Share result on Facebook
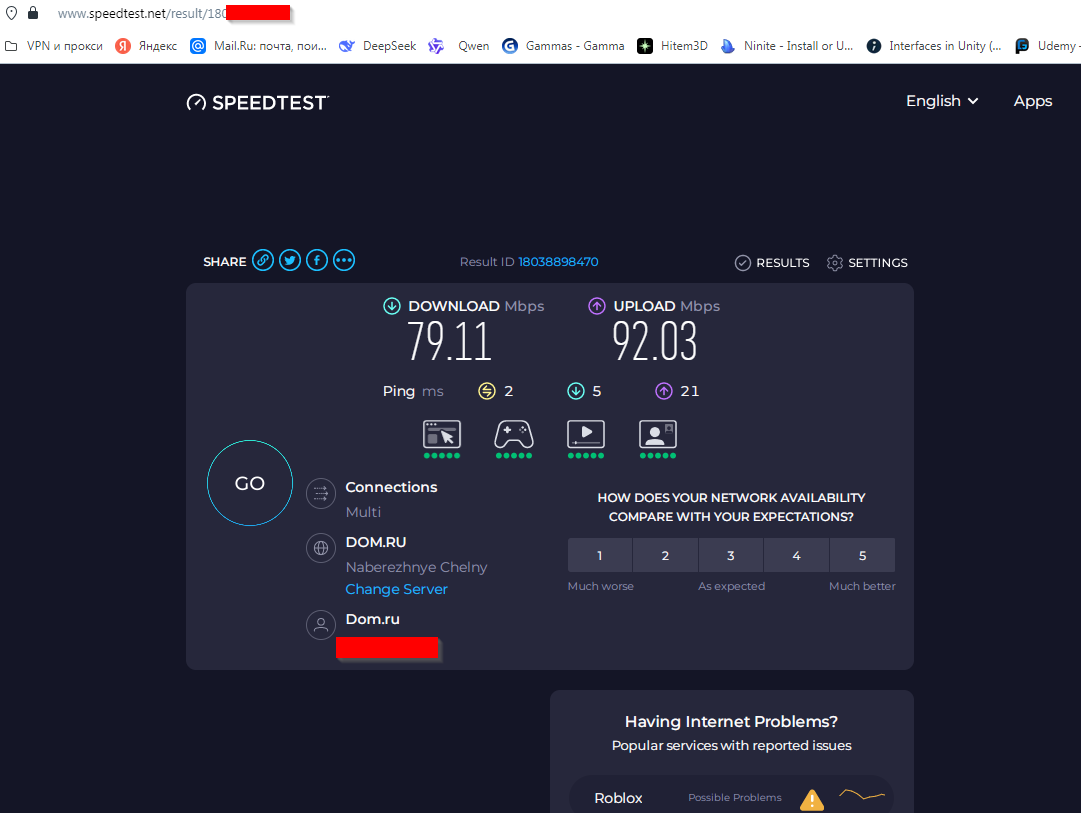 (317, 261)
